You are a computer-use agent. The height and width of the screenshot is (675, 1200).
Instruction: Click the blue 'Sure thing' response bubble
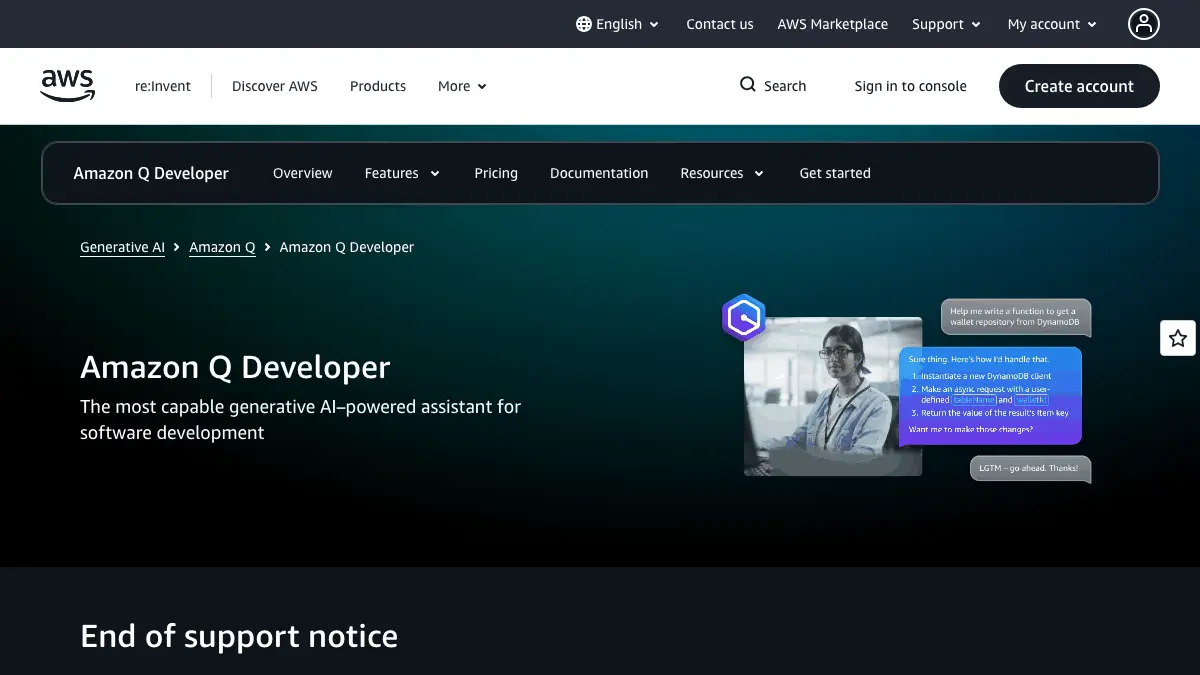tap(990, 395)
